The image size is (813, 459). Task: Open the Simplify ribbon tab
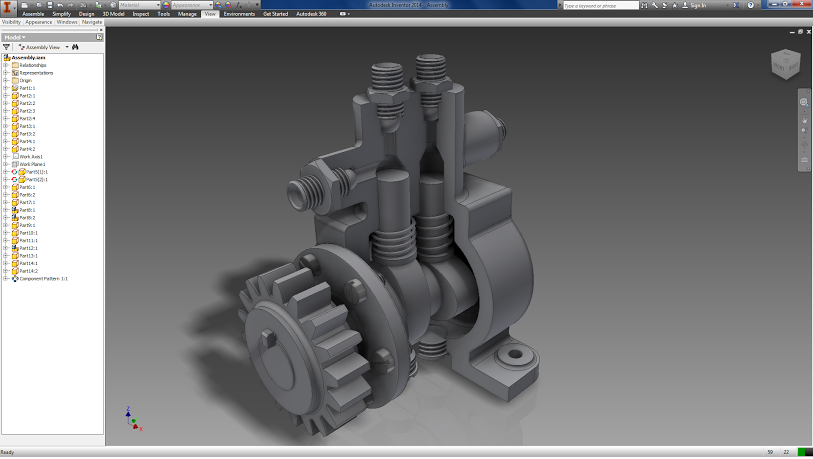click(x=61, y=14)
